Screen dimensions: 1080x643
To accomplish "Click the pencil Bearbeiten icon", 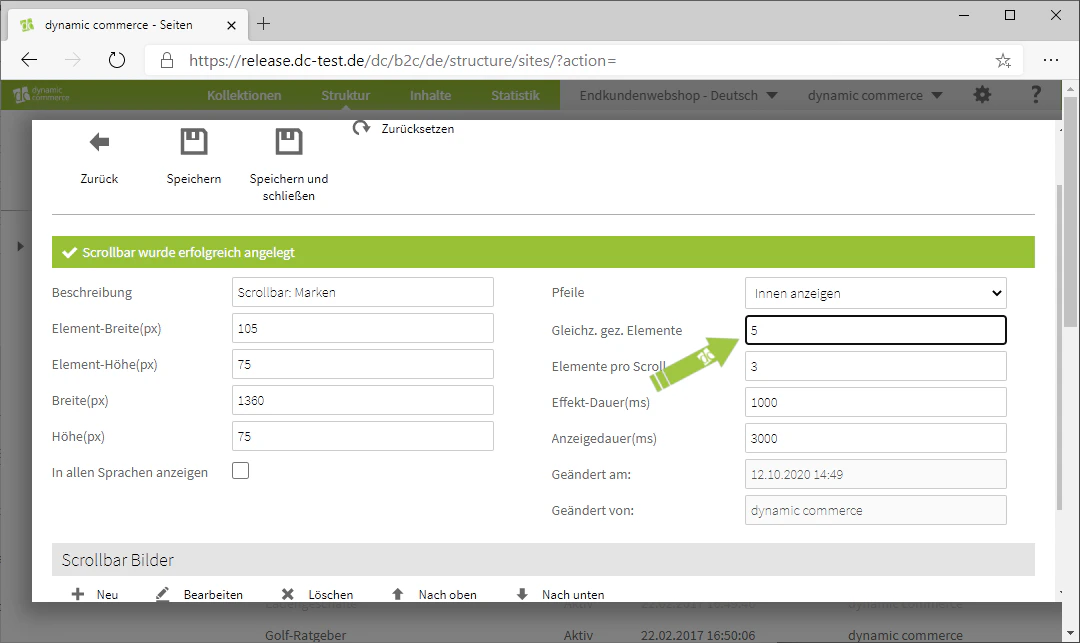I will tap(162, 594).
